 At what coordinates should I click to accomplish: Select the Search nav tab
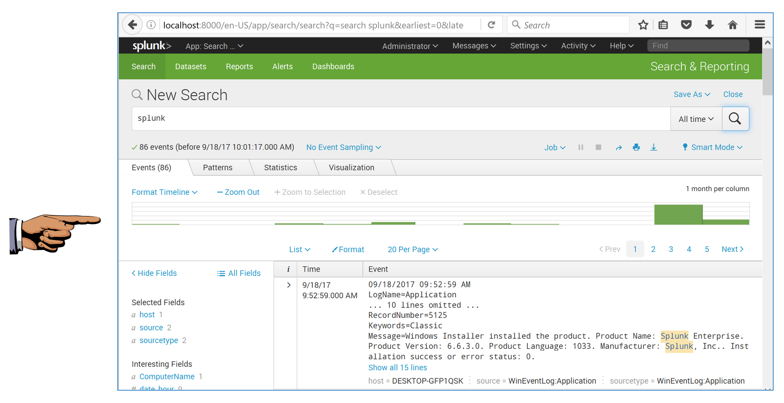[x=144, y=66]
